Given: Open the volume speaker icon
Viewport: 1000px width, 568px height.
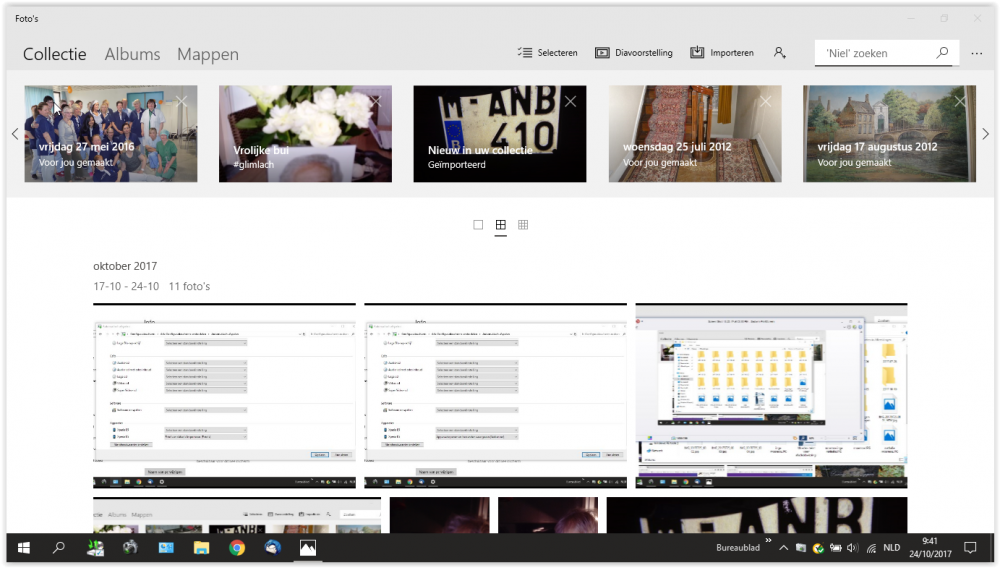Looking at the screenshot, I should 853,548.
